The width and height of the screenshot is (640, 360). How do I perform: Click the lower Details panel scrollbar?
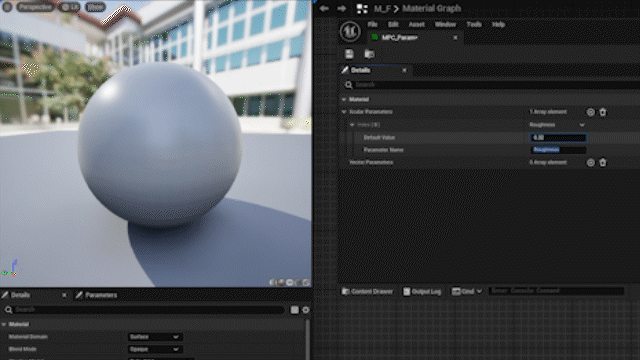pyautogui.click(x=307, y=339)
